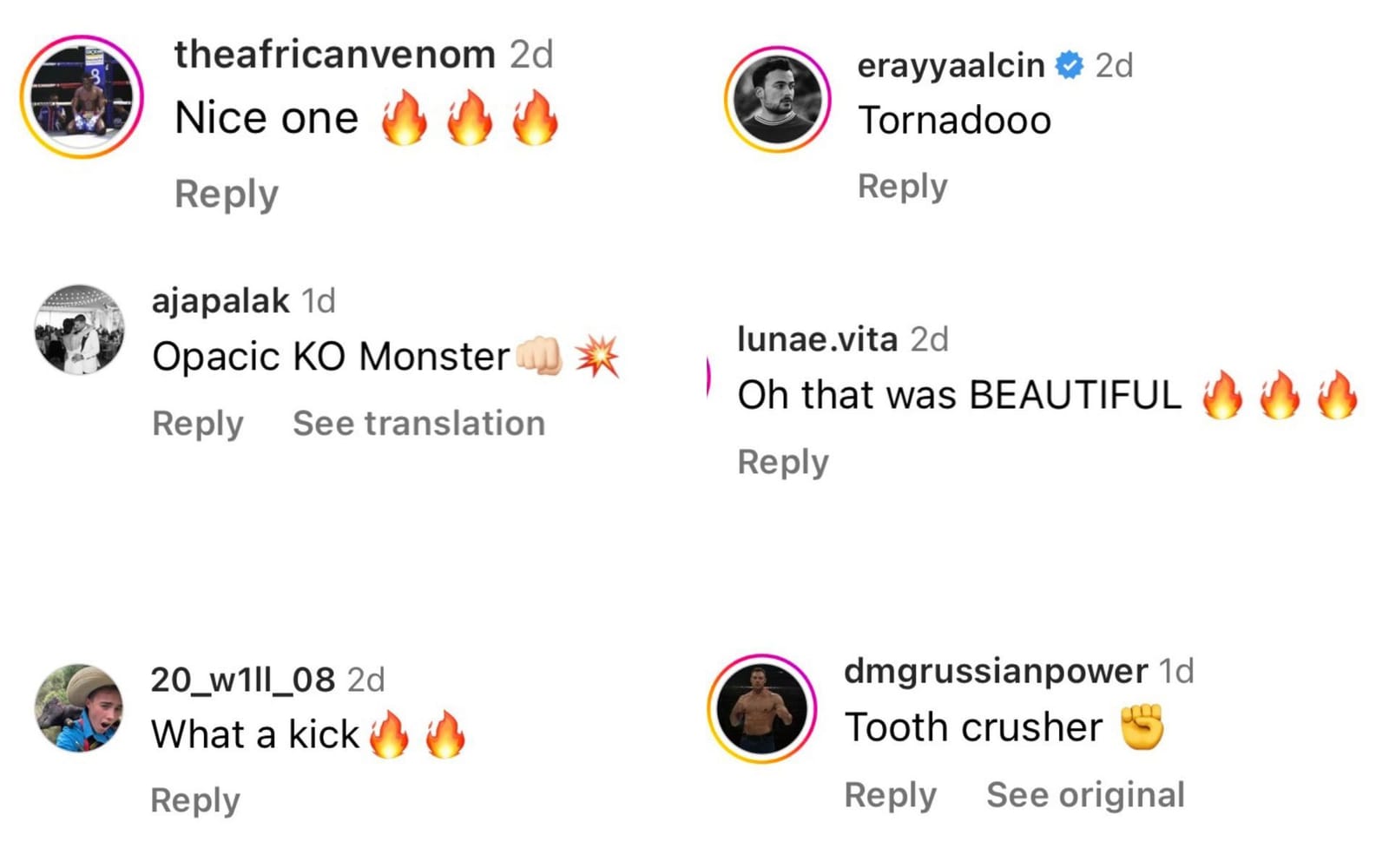1389x868 pixels.
Task: Reply to the "Tooth crusher" comment
Action: pyautogui.click(x=890, y=795)
